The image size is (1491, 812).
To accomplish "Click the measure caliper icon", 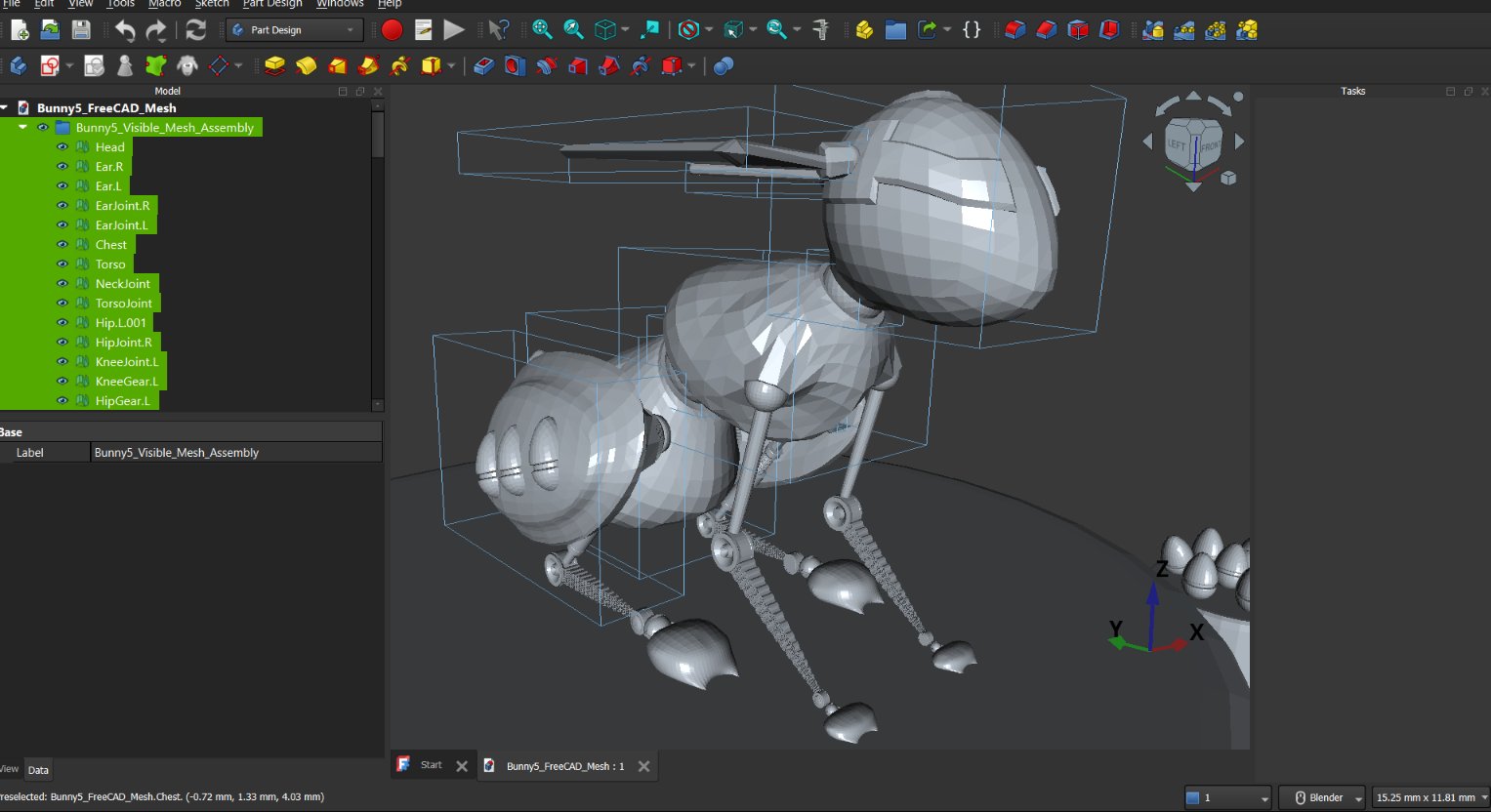I will (820, 30).
